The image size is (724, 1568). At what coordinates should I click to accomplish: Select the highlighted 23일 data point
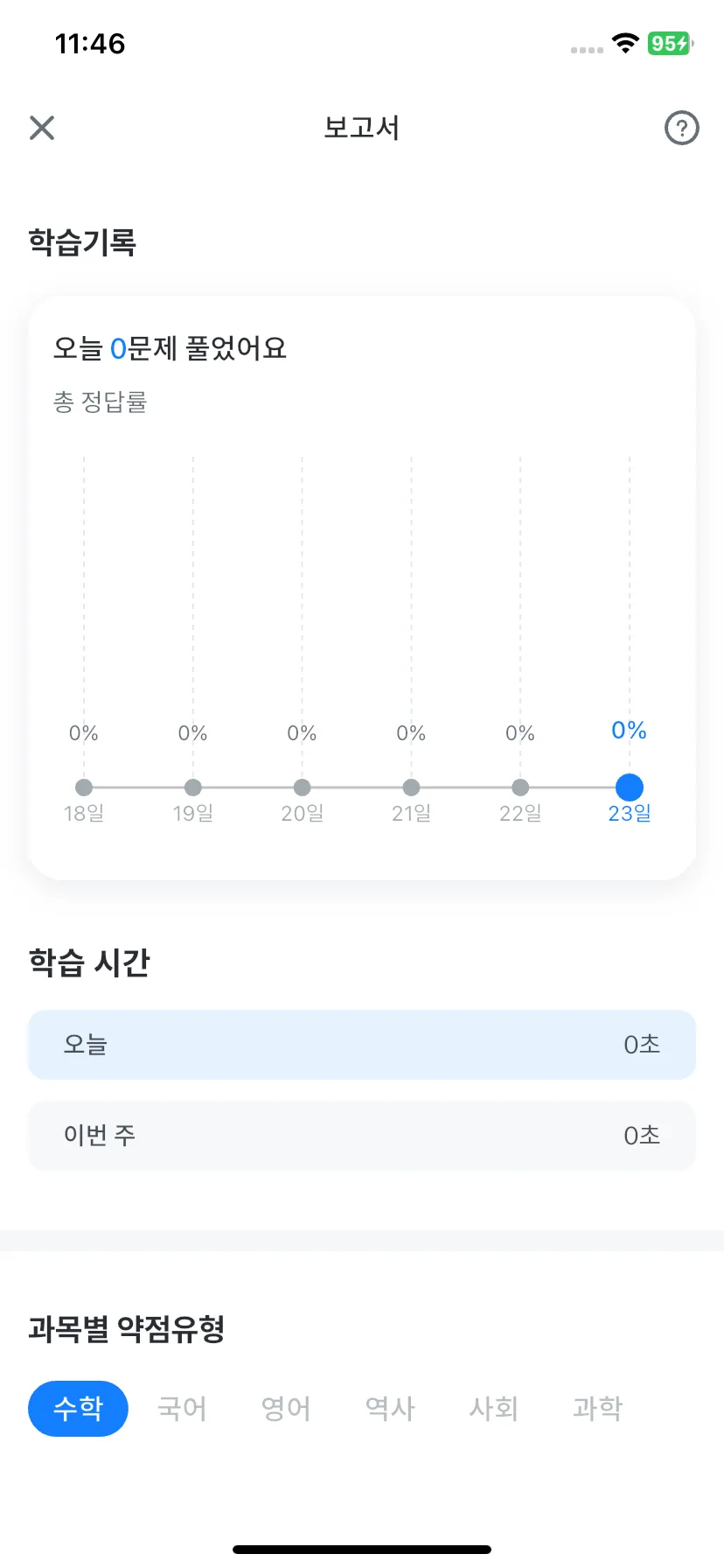(x=630, y=787)
